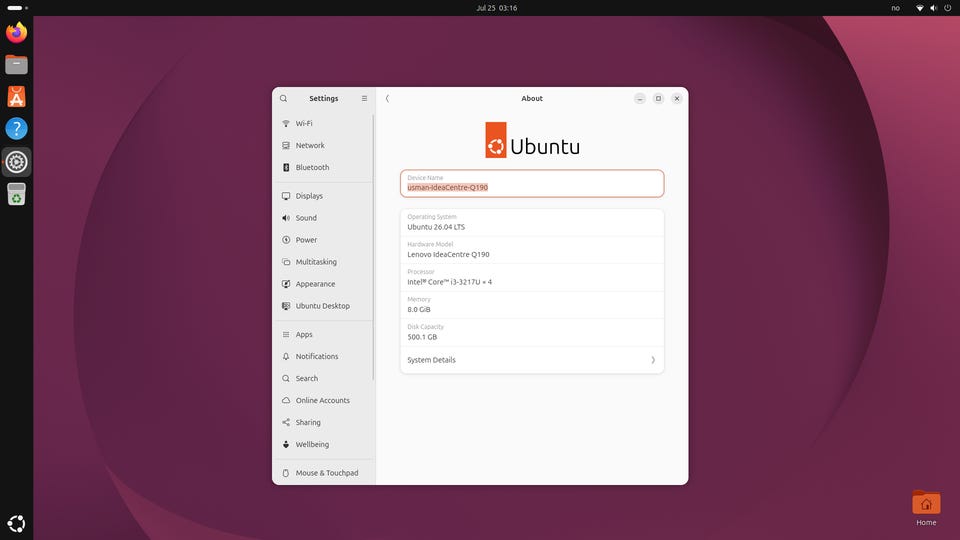This screenshot has height=540, width=960.
Task: Expand the System Details row
Action: (x=532, y=360)
